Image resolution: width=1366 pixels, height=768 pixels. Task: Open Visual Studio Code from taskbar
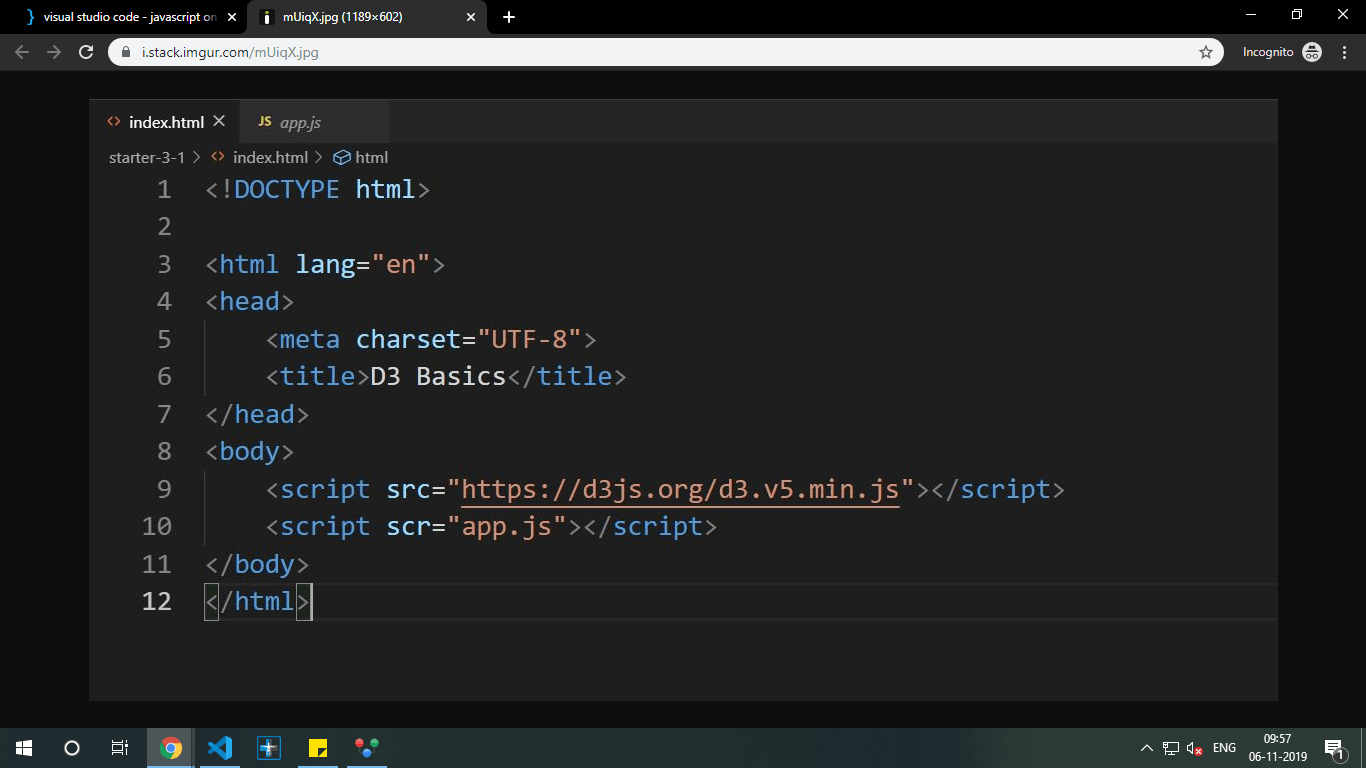point(220,747)
